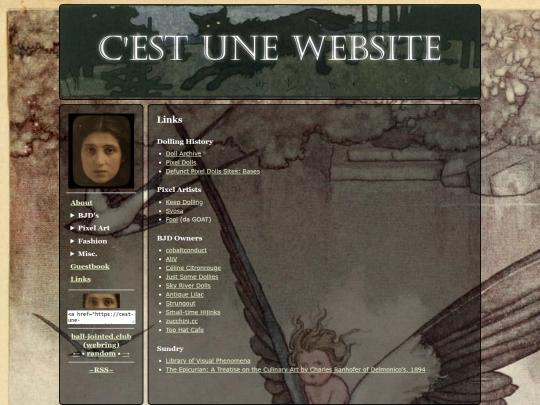The image size is (540, 405).
Task: Click the eyes site button image
Action: coord(101,301)
